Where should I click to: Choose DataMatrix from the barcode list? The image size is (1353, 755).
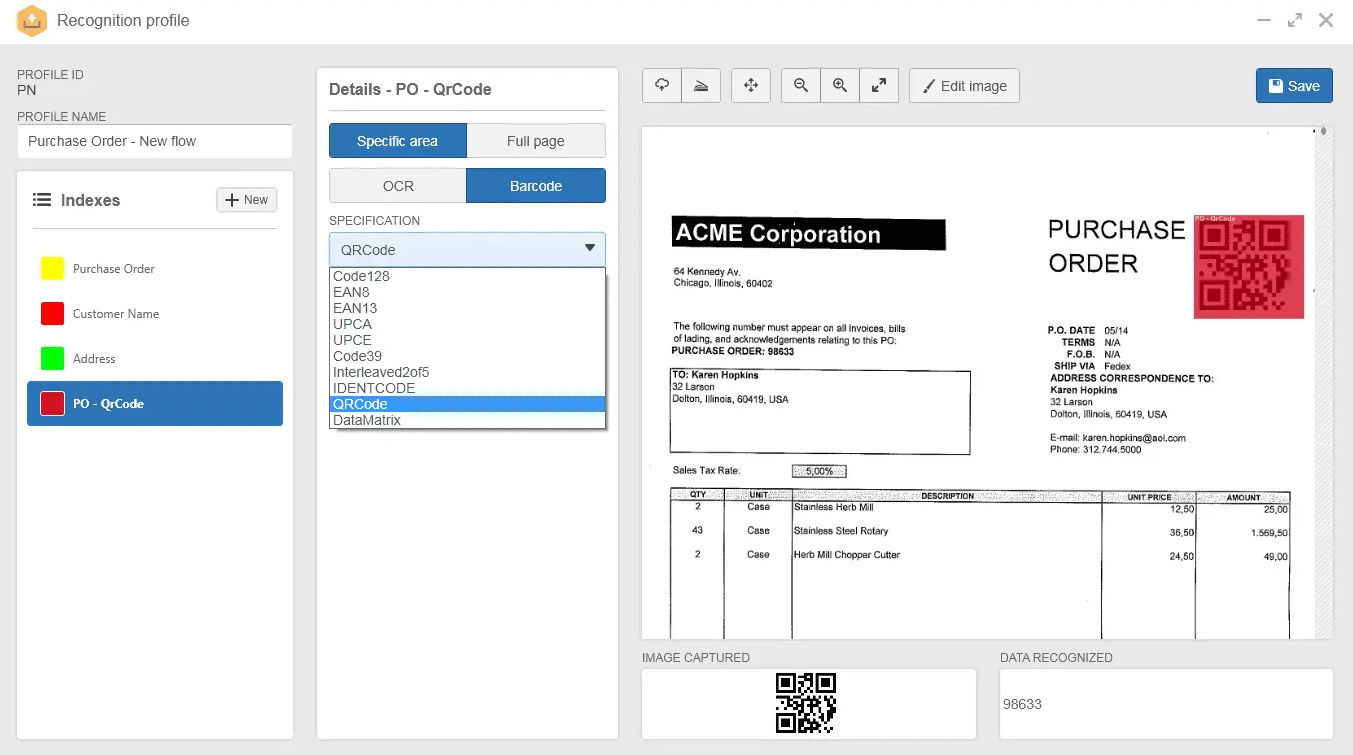[x=366, y=419]
